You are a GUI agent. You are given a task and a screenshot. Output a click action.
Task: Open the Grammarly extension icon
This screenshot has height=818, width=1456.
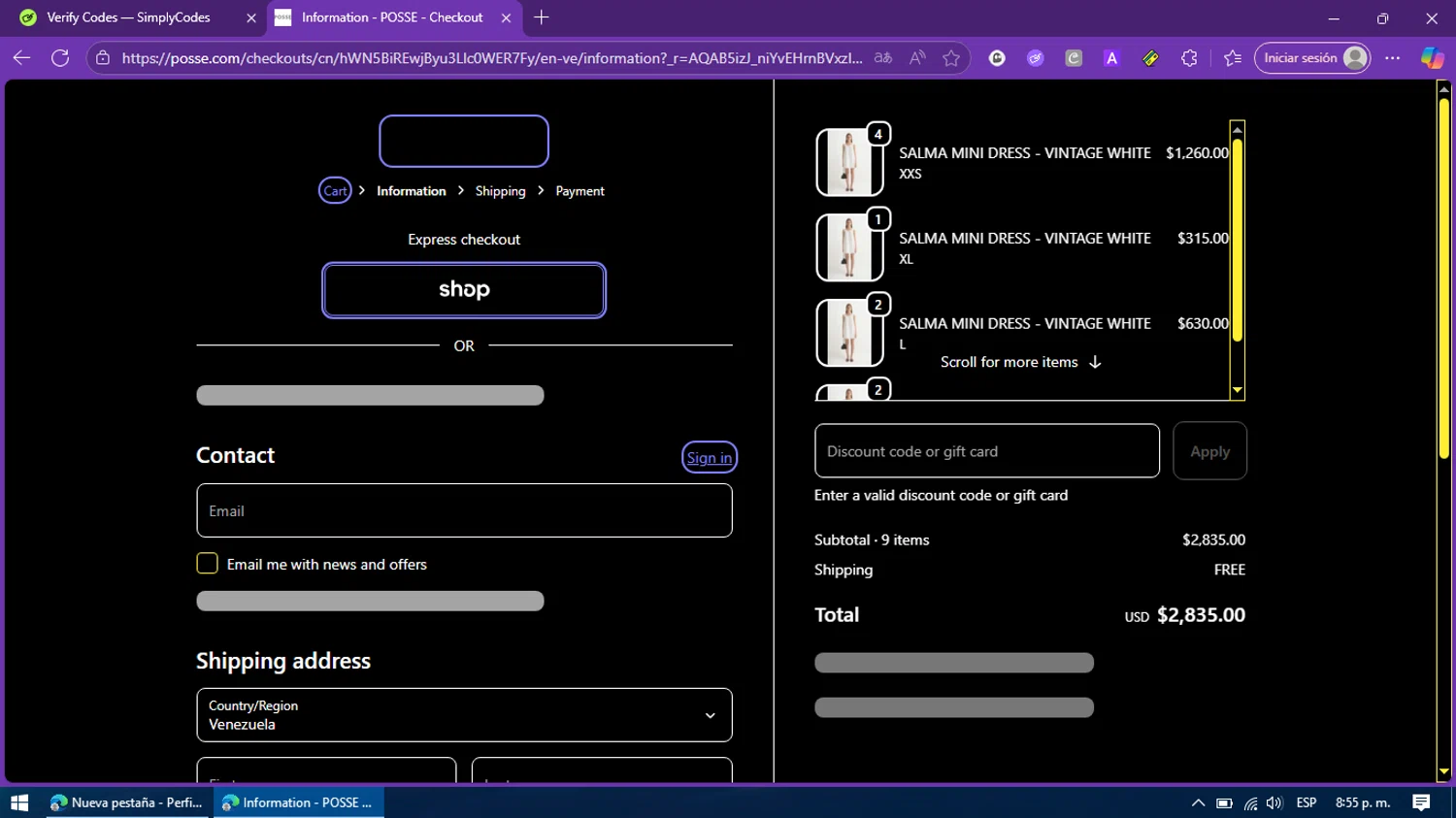997,58
